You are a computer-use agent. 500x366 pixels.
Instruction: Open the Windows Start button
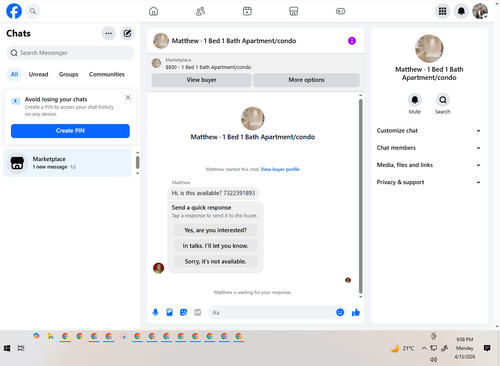7,348
